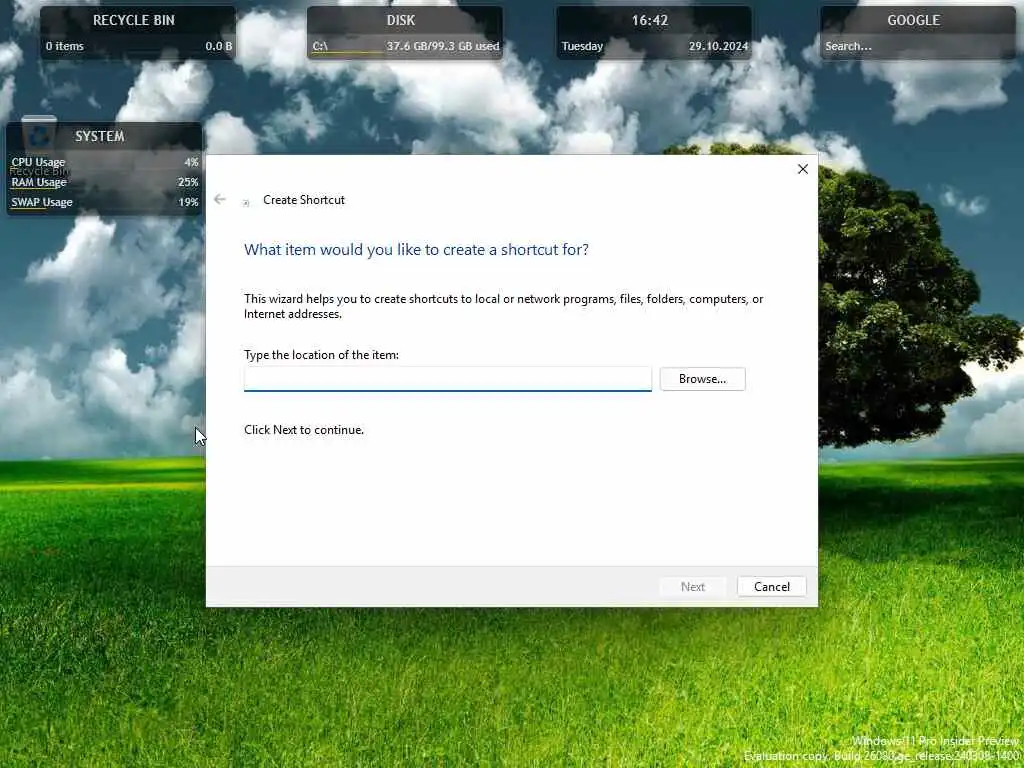1024x768 pixels.
Task: Click the RECYCLE BIN widget title
Action: click(x=134, y=20)
